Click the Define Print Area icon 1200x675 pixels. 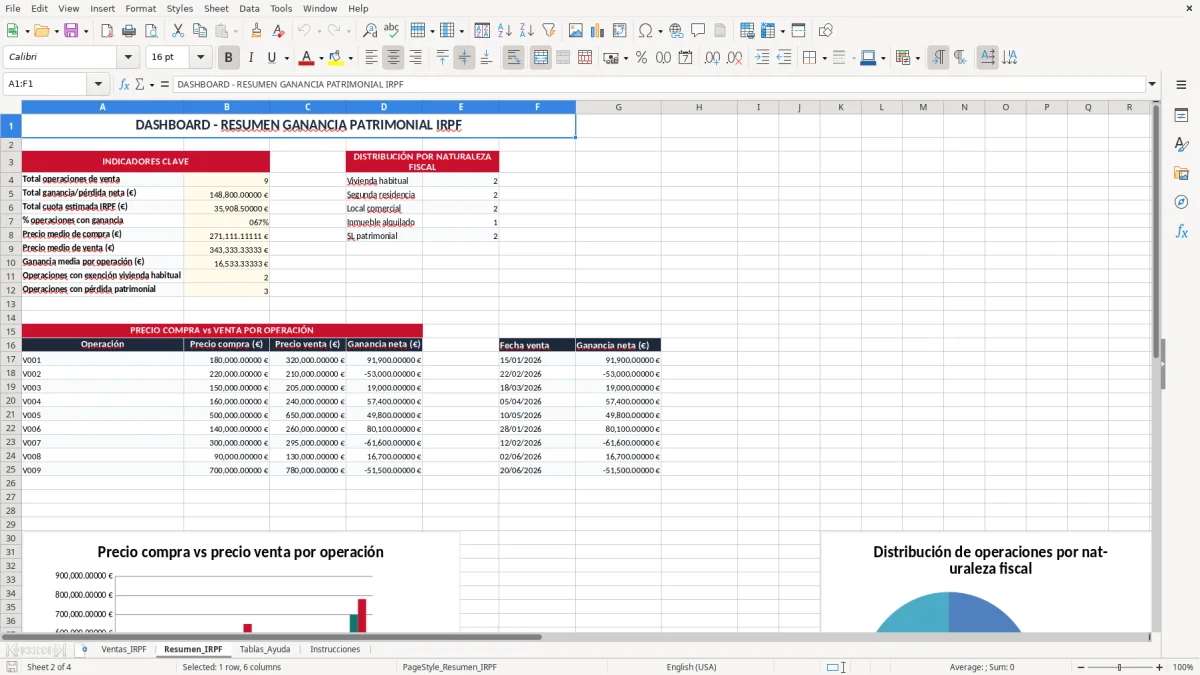[747, 31]
